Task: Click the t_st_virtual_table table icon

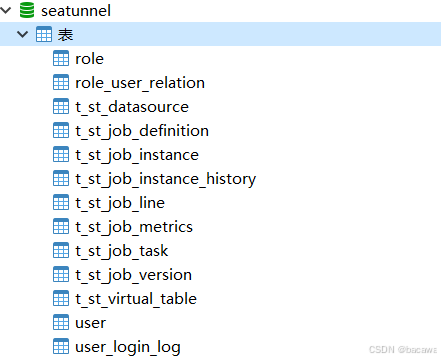Action: point(61,298)
